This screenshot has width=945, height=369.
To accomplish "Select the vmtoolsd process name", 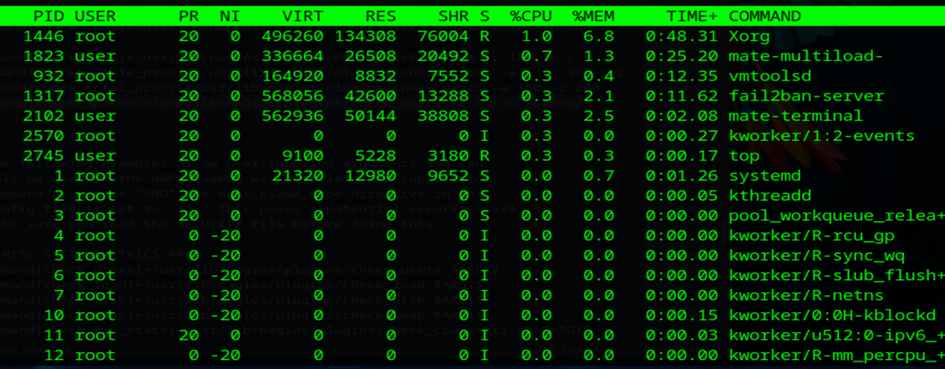I will (x=770, y=76).
